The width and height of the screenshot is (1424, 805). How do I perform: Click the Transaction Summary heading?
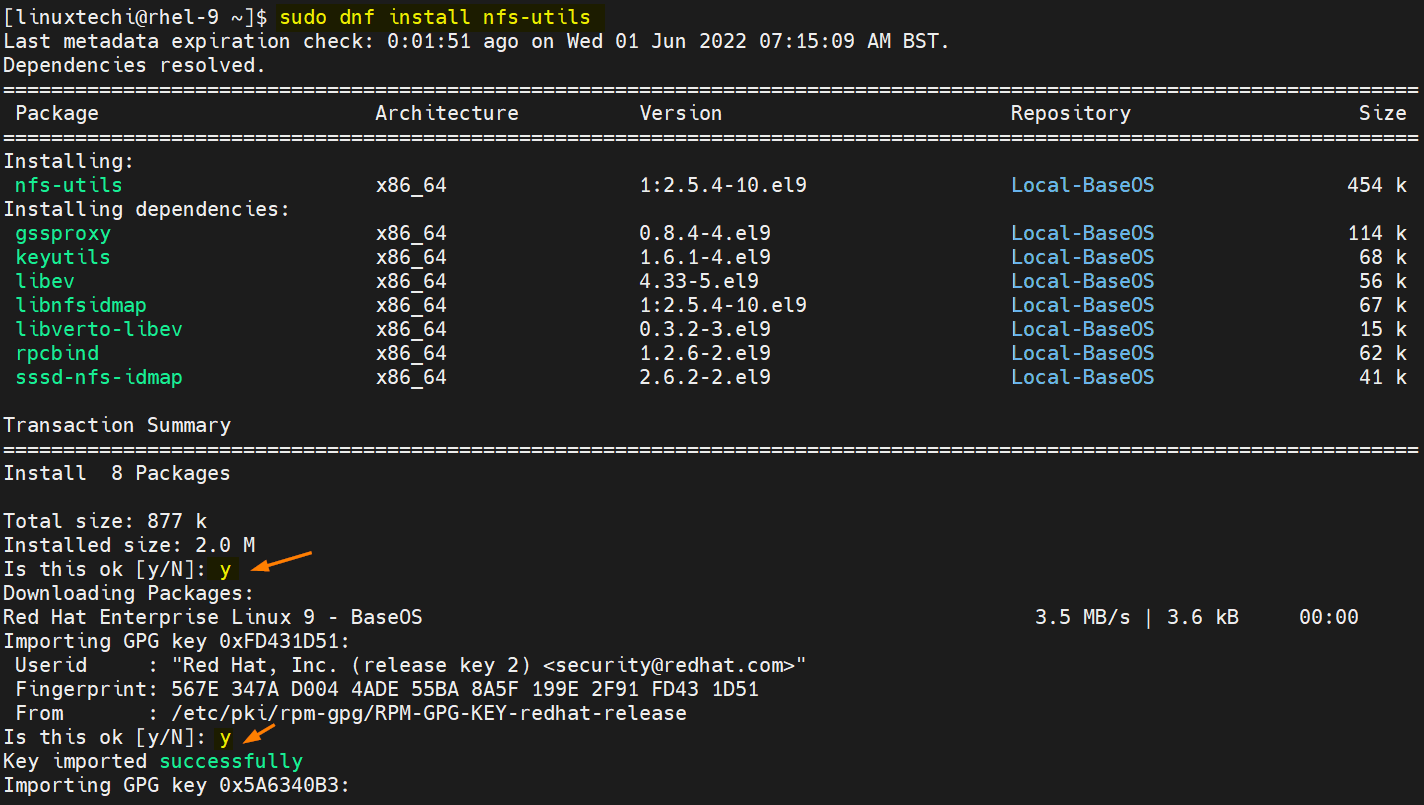pos(117,425)
